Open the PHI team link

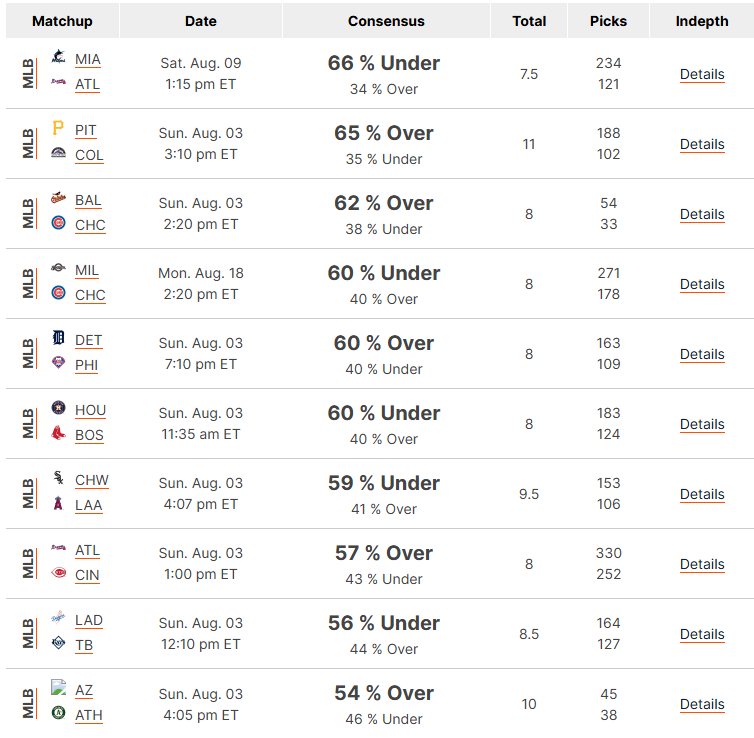[x=87, y=365]
